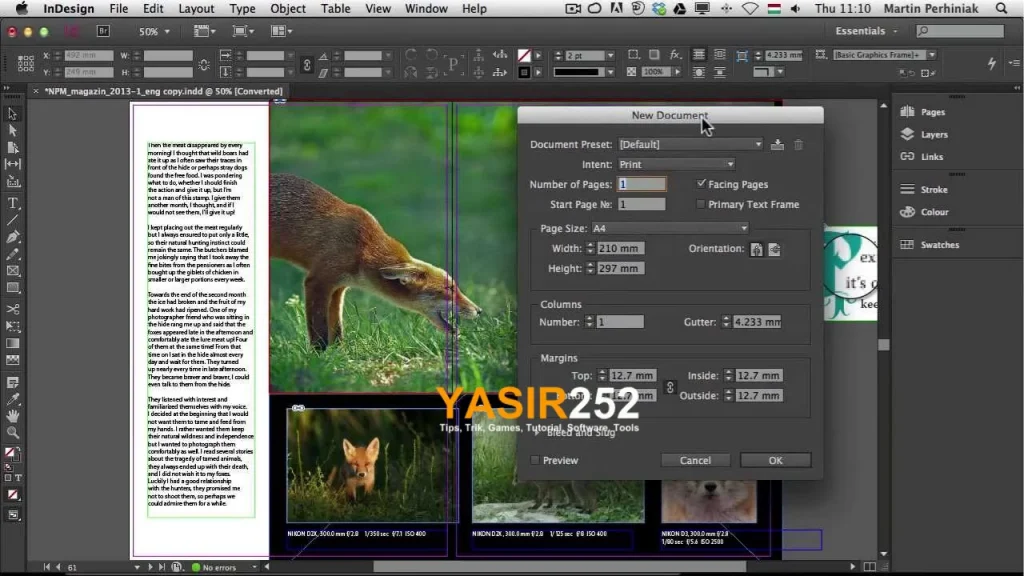Click the fill colour swatch in Control panel

(x=524, y=56)
